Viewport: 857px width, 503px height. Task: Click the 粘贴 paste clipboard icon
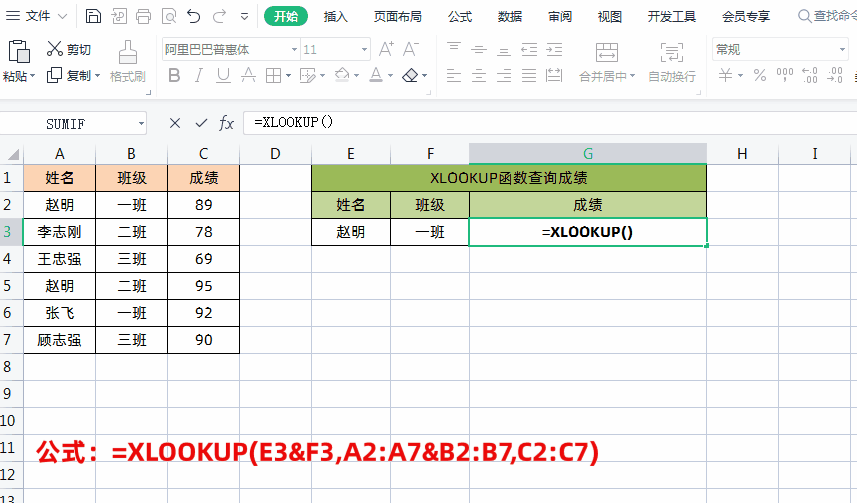[x=19, y=52]
